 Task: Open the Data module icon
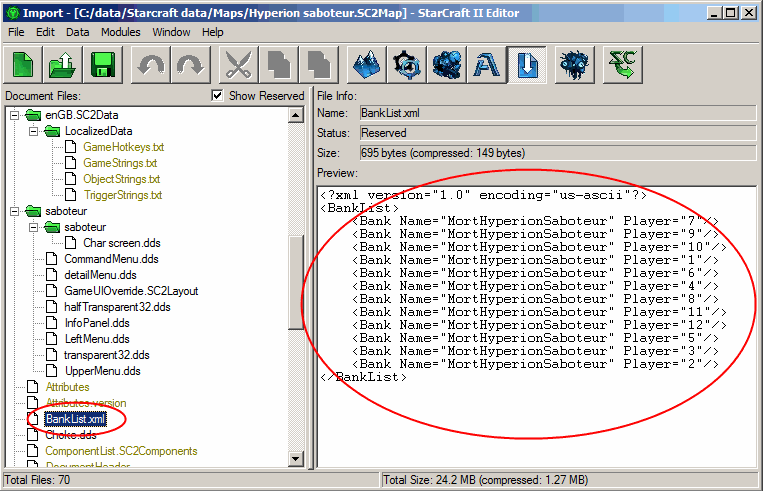[x=447, y=65]
